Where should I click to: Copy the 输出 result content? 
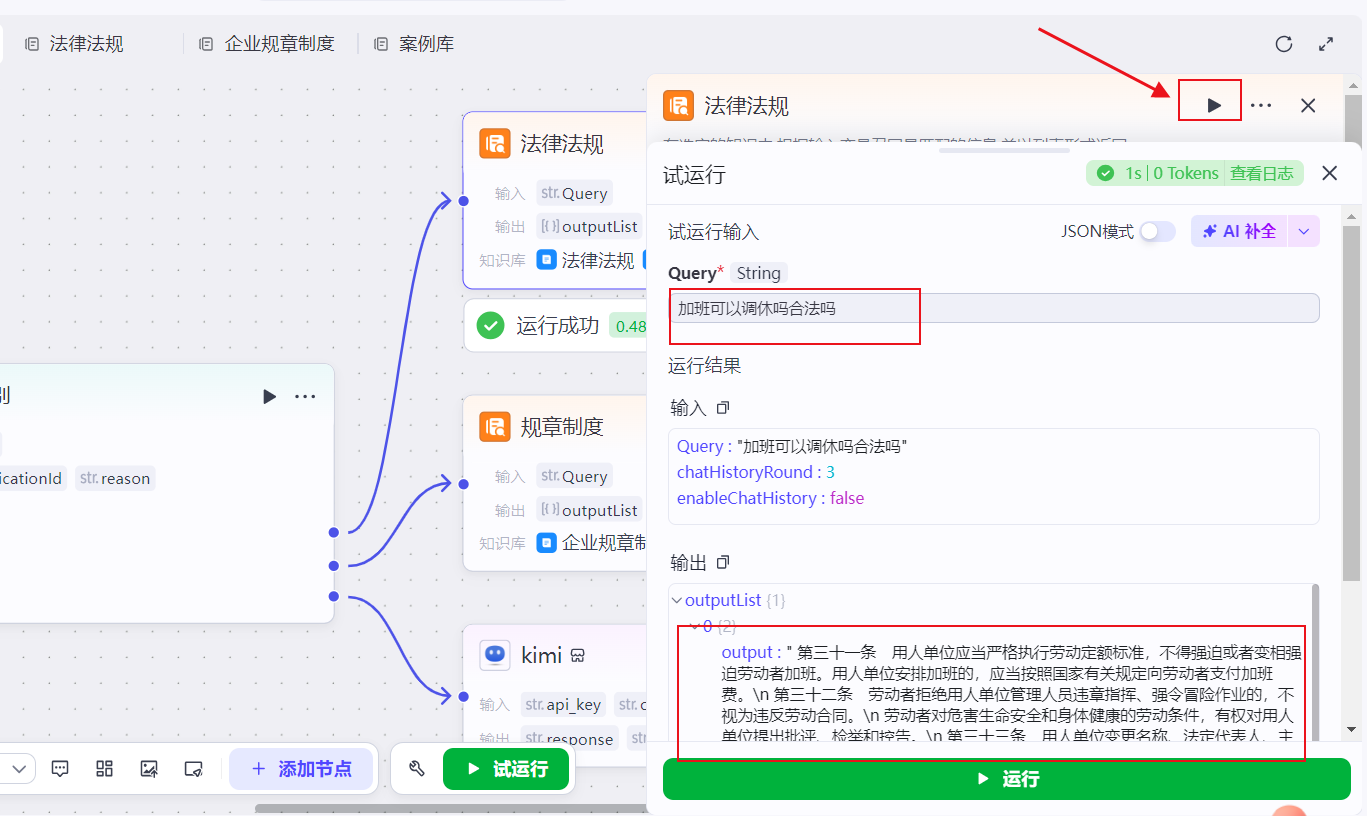pos(723,563)
